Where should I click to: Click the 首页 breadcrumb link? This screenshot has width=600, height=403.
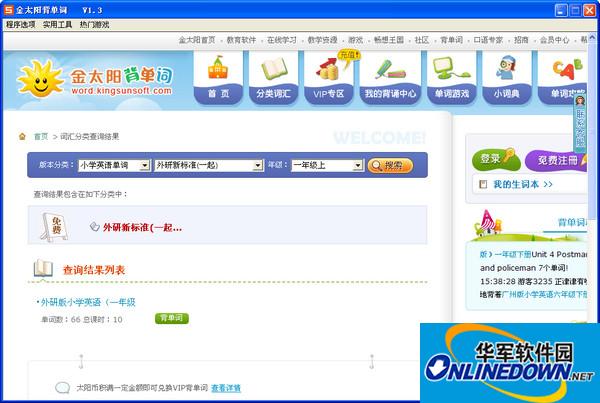tap(41, 136)
